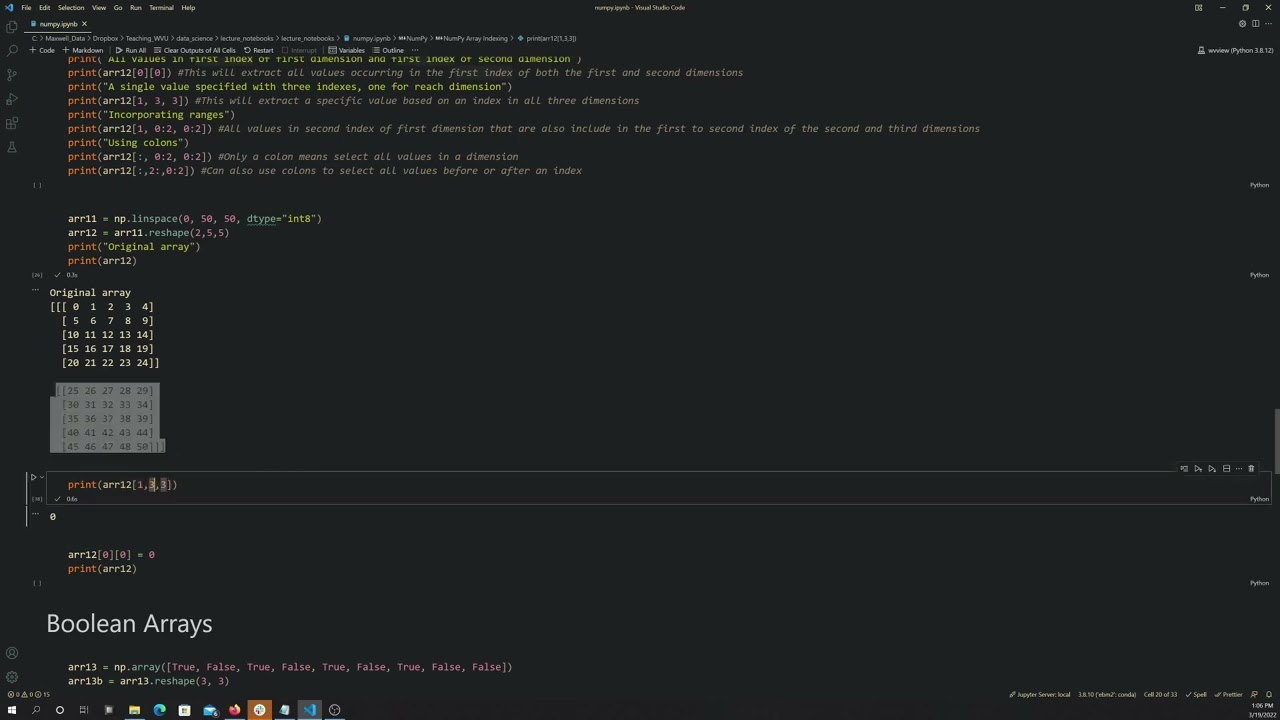This screenshot has width=1280, height=720.
Task: Toggle Spell checker in status bar
Action: click(1197, 694)
